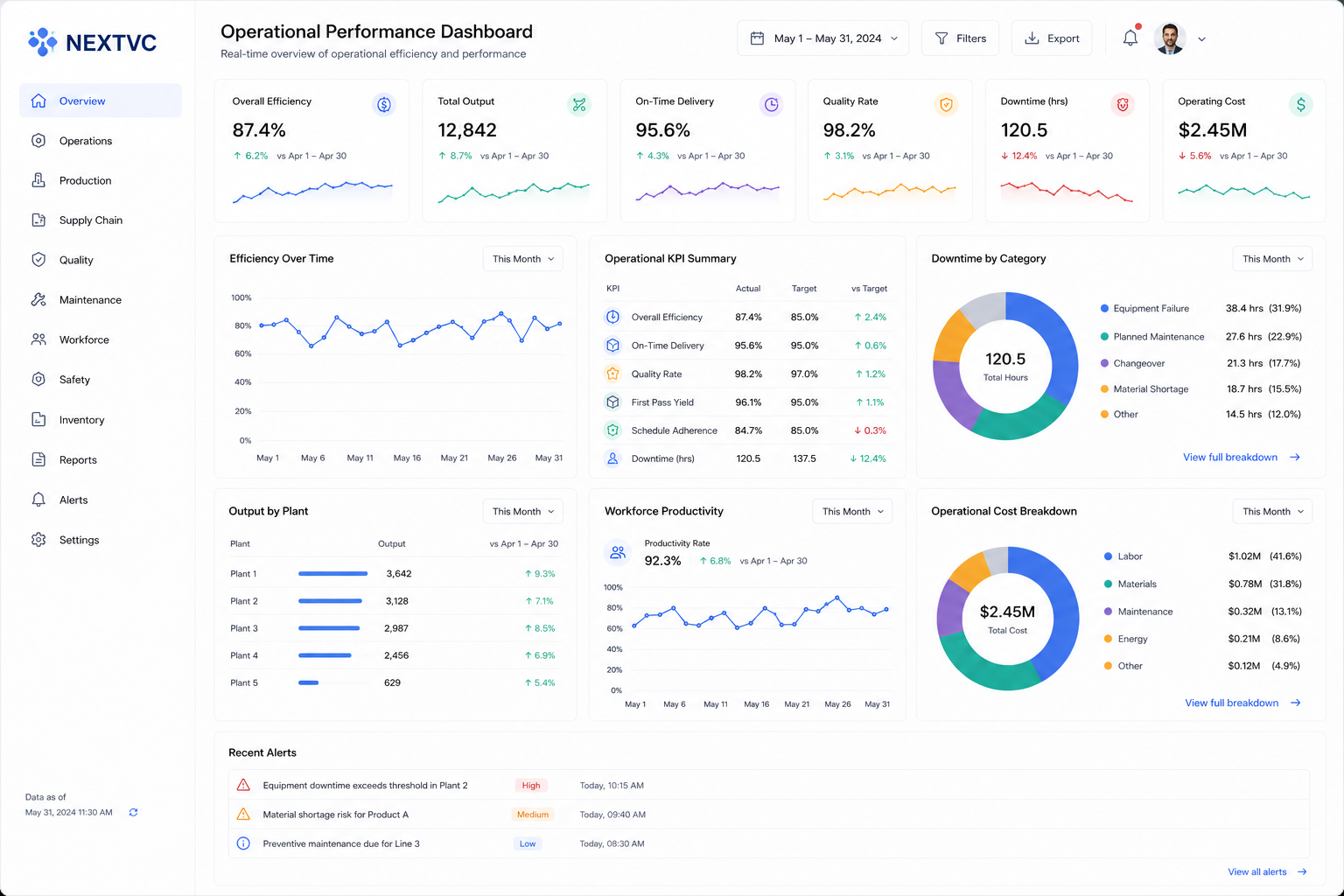Viewport: 1344px width, 896px height.
Task: View full breakdown of downtime categories
Action: 1242,458
